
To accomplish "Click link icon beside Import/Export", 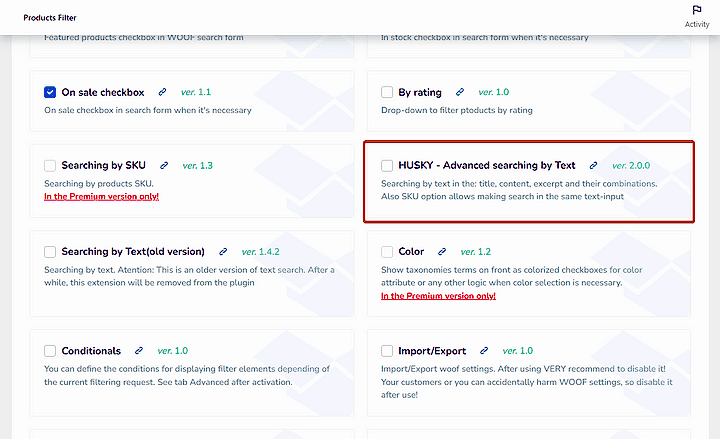I will (484, 351).
